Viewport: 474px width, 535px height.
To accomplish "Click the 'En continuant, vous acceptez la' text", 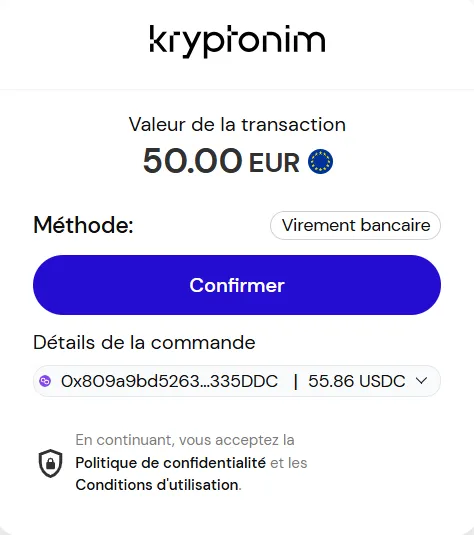I will pyautogui.click(x=185, y=440).
